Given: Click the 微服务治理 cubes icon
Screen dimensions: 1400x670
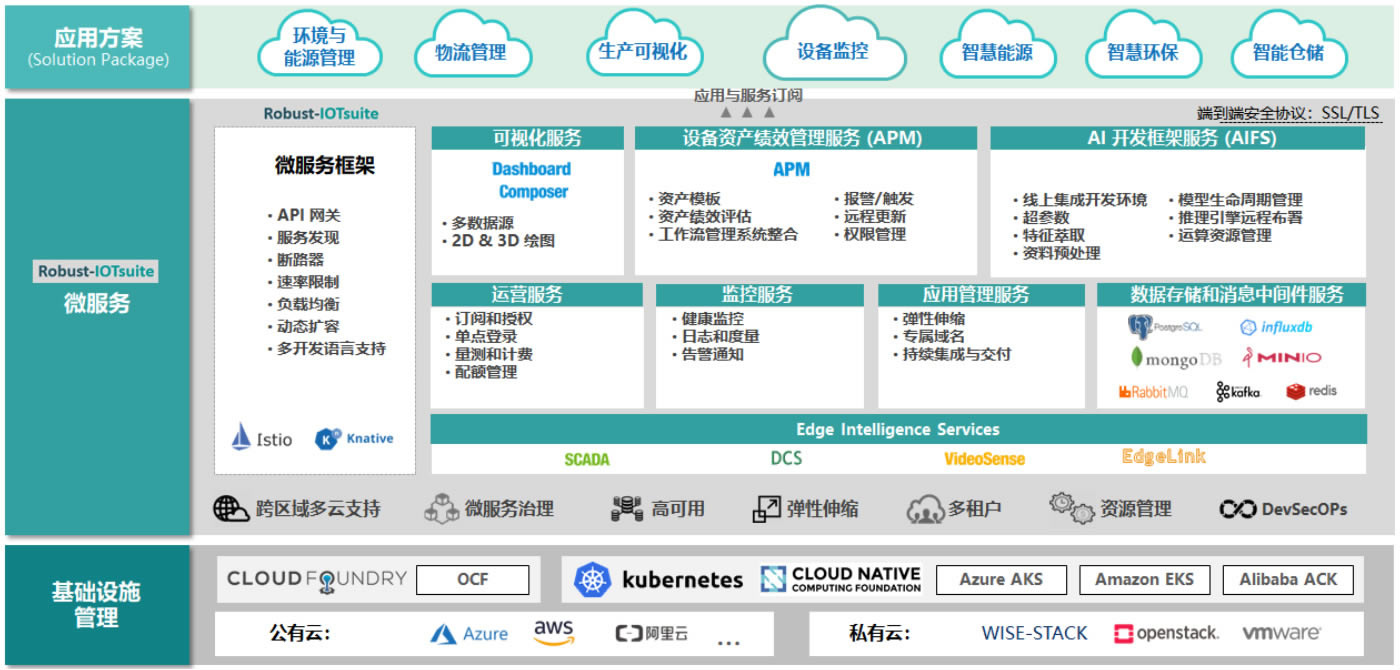Looking at the screenshot, I should tap(441, 508).
